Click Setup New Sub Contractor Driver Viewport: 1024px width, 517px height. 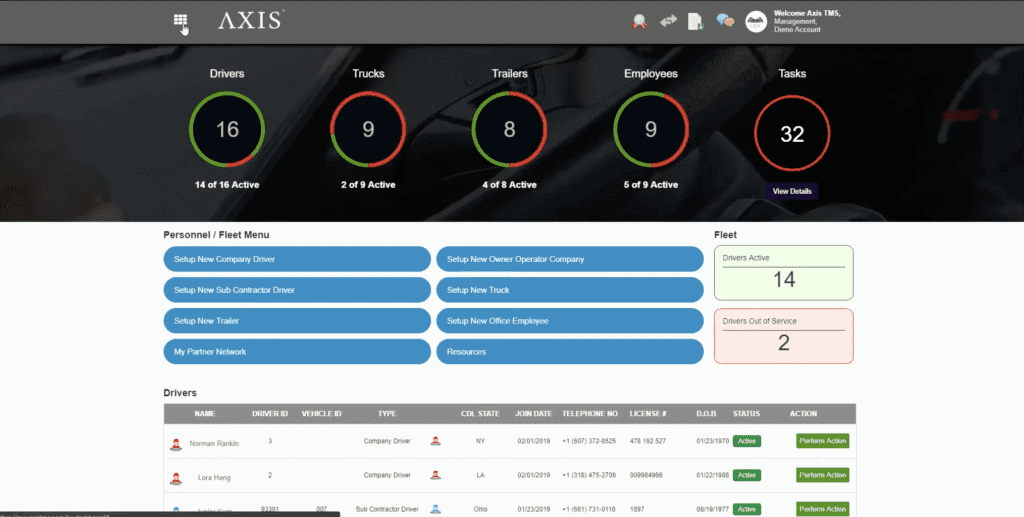click(x=297, y=290)
